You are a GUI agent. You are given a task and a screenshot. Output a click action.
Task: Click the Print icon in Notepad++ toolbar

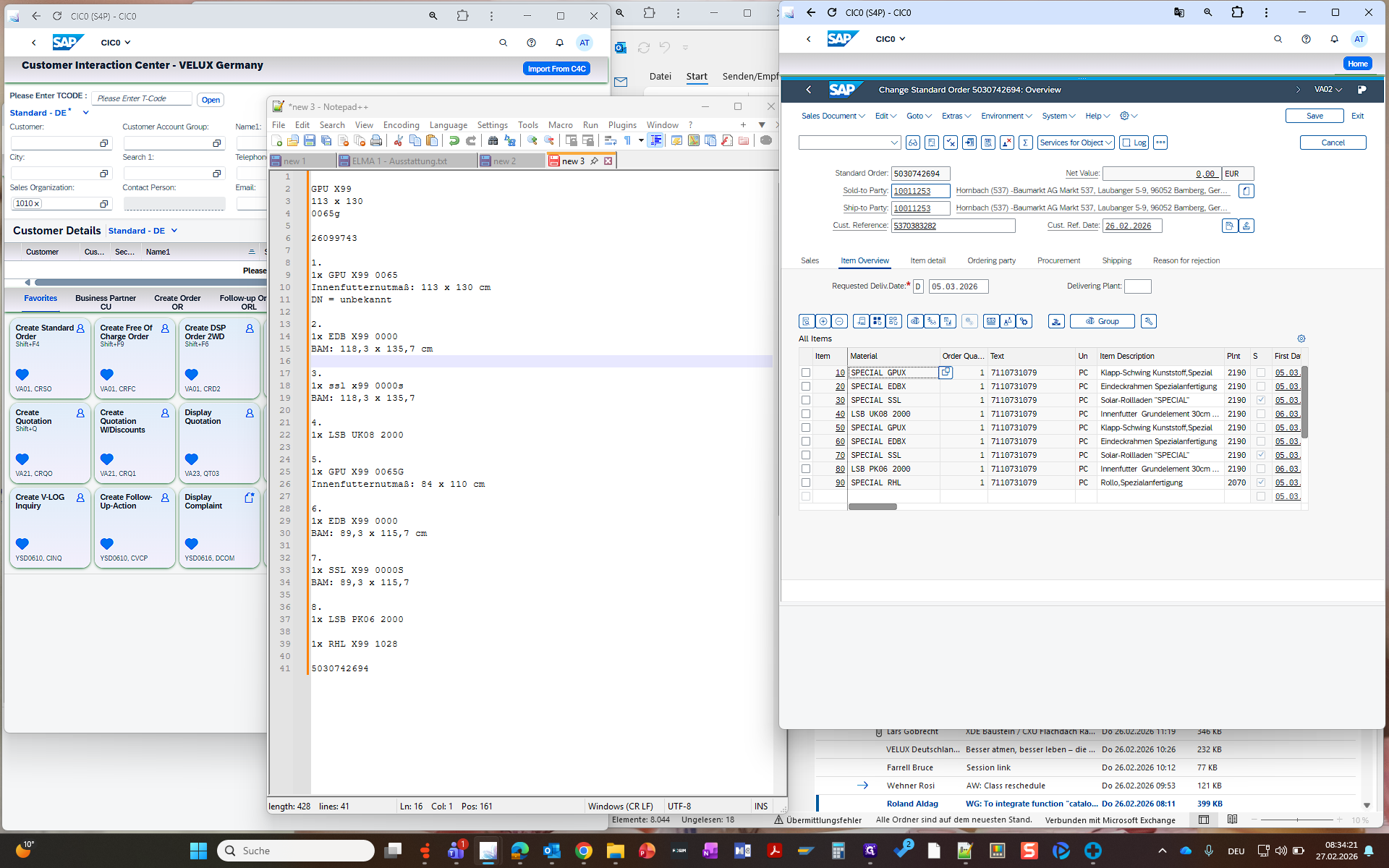click(x=376, y=140)
